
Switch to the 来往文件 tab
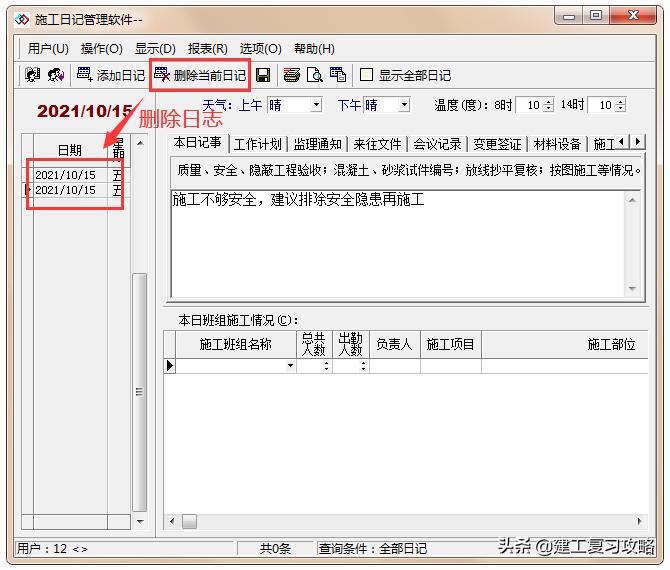(377, 144)
